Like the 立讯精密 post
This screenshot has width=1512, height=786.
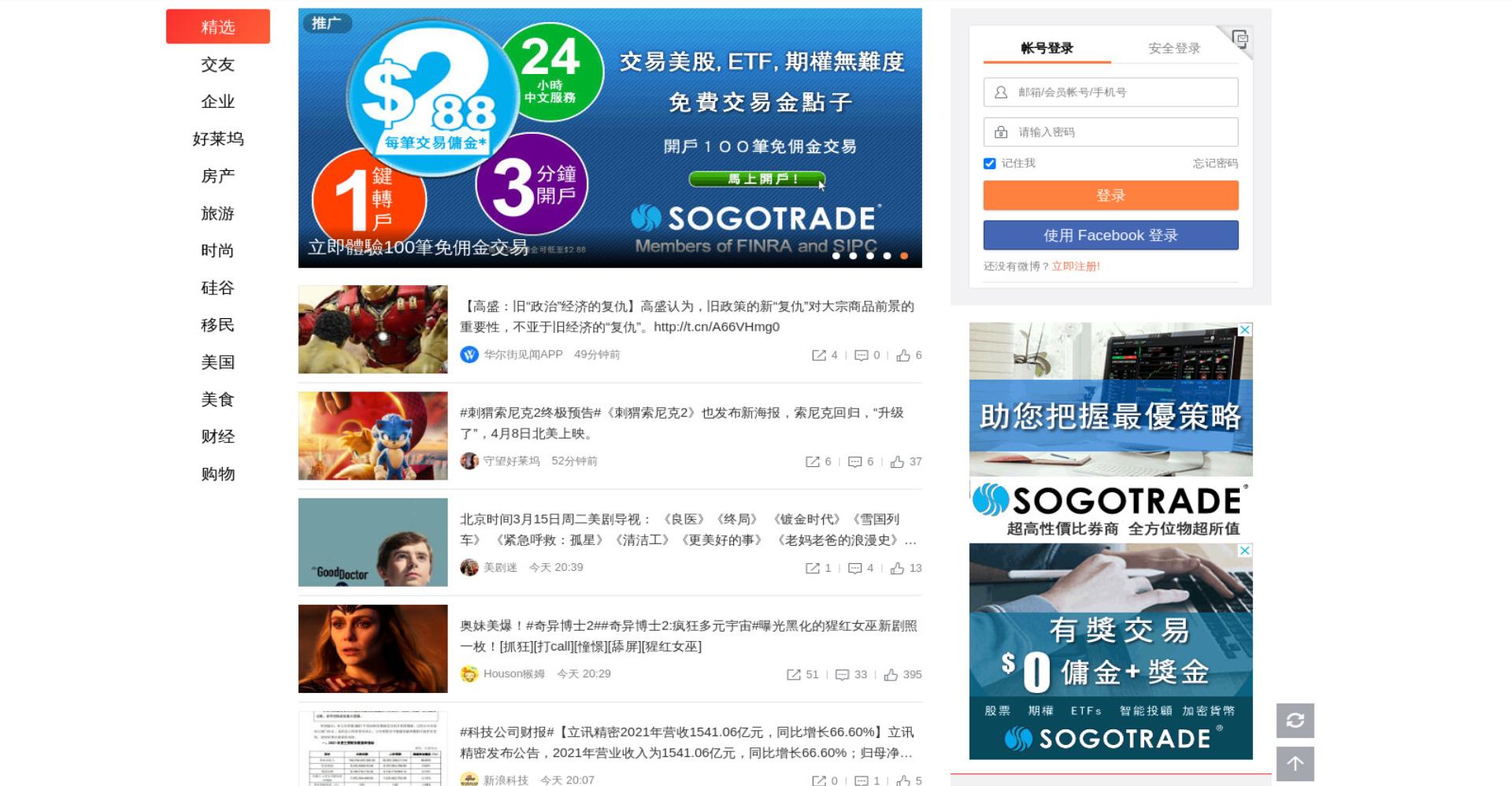click(x=903, y=780)
